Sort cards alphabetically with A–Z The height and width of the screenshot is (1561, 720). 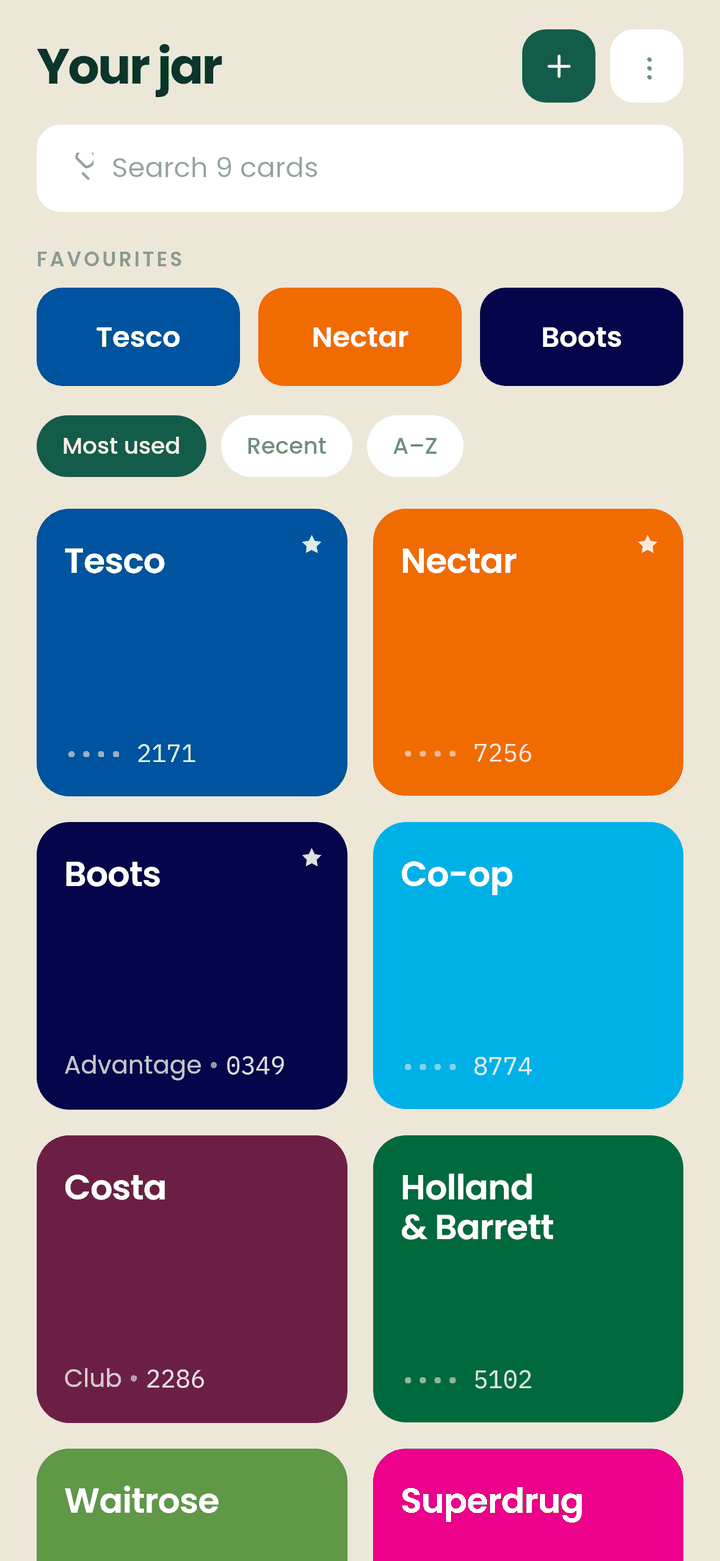point(415,446)
